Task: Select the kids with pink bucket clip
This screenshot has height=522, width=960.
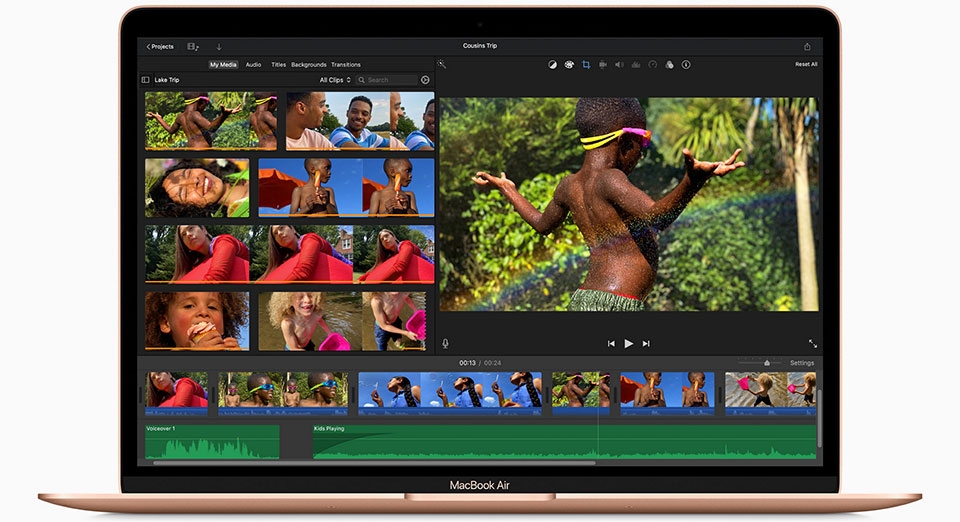Action: pos(342,321)
